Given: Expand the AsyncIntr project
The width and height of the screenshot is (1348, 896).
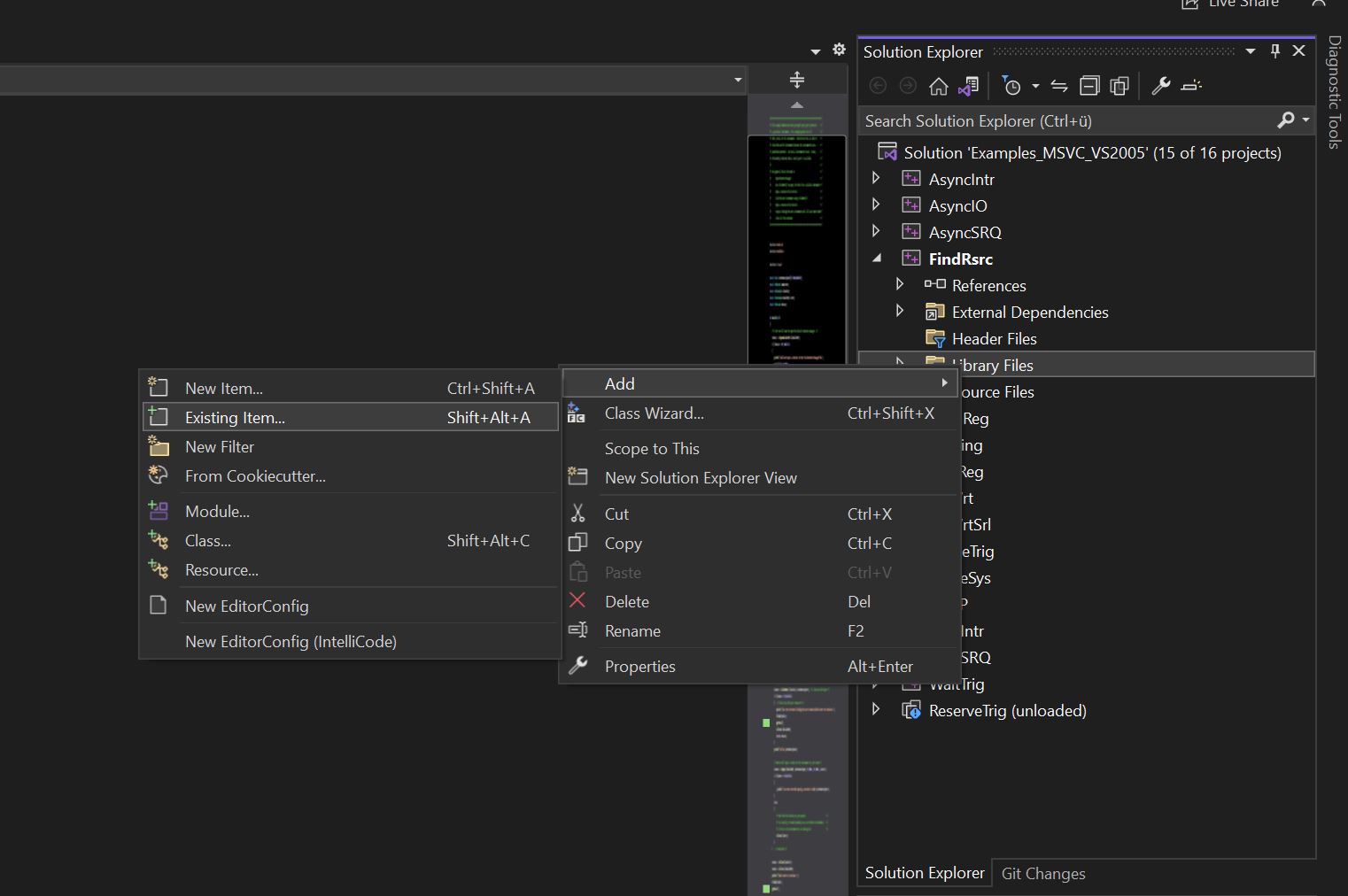Looking at the screenshot, I should click(876, 178).
